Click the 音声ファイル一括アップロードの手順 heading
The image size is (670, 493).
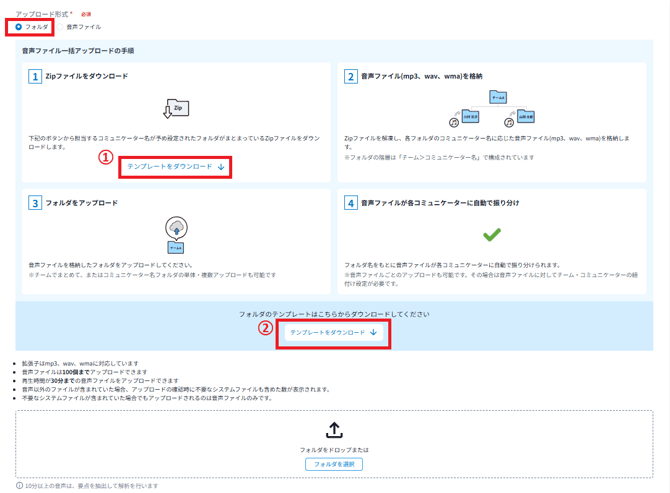tap(78, 50)
